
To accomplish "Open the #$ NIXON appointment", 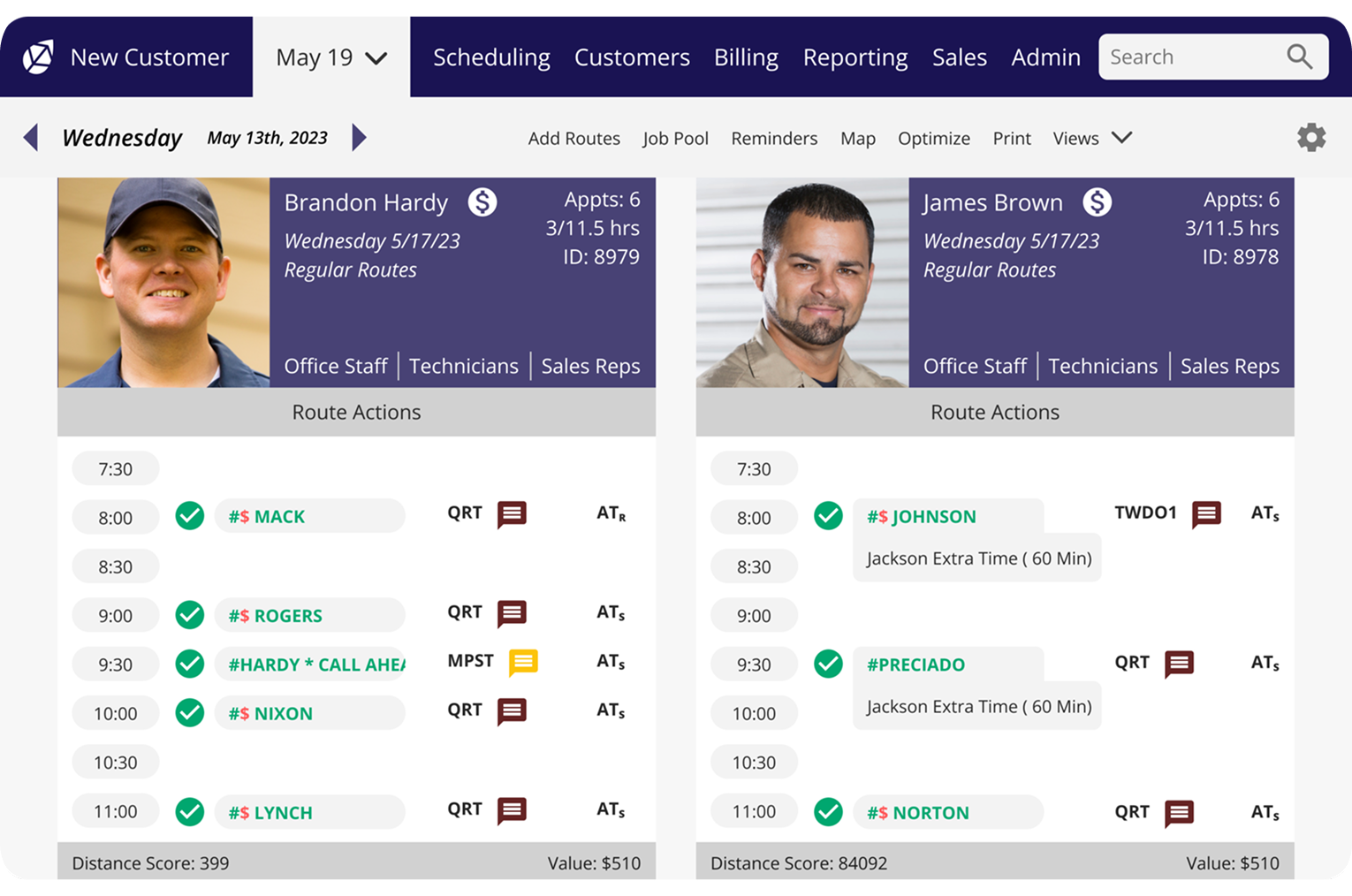I will [310, 713].
